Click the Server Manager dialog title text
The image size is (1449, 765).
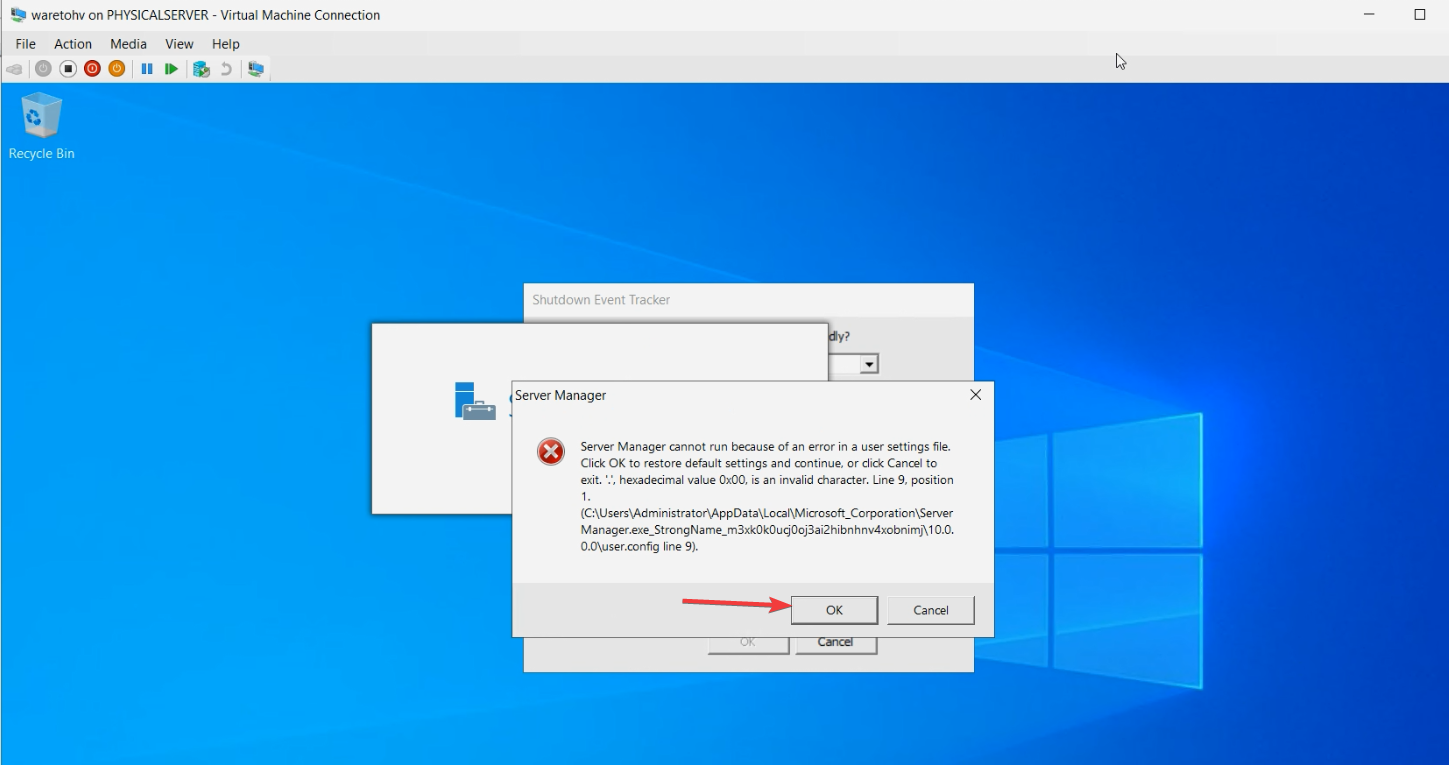tap(561, 395)
